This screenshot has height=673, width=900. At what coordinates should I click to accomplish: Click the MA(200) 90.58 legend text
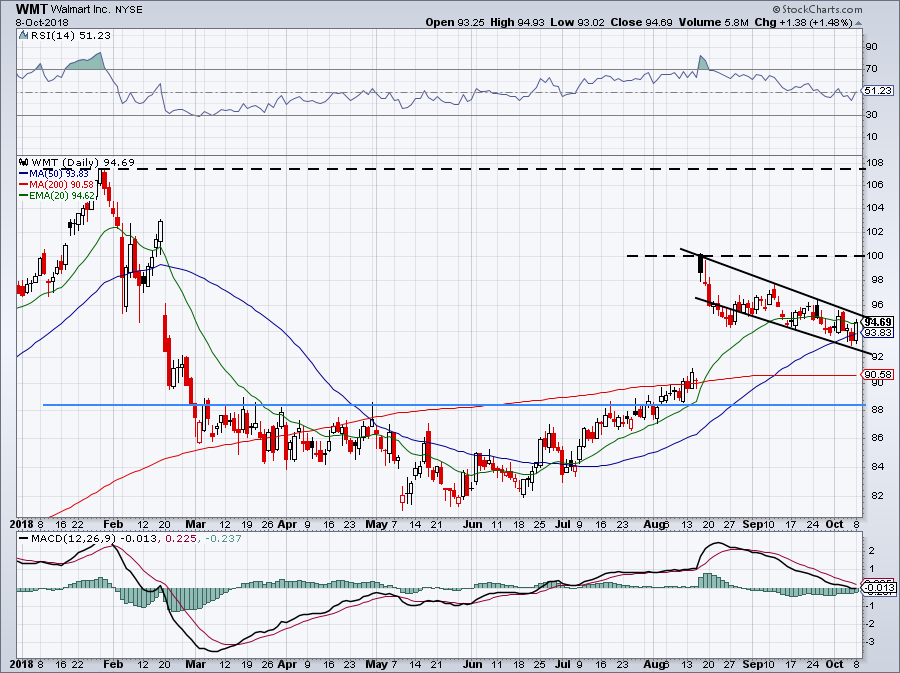click(61, 184)
